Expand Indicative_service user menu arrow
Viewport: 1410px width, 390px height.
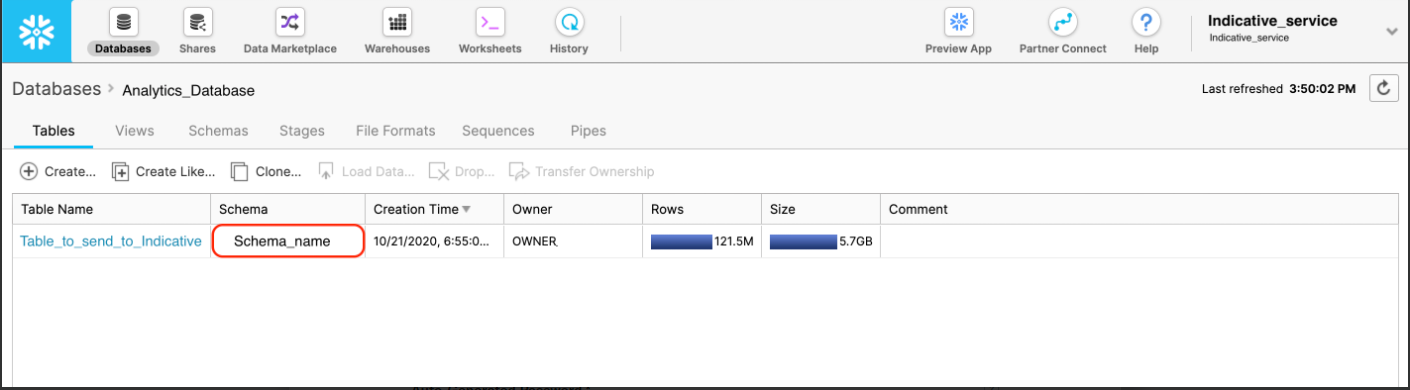point(1391,32)
